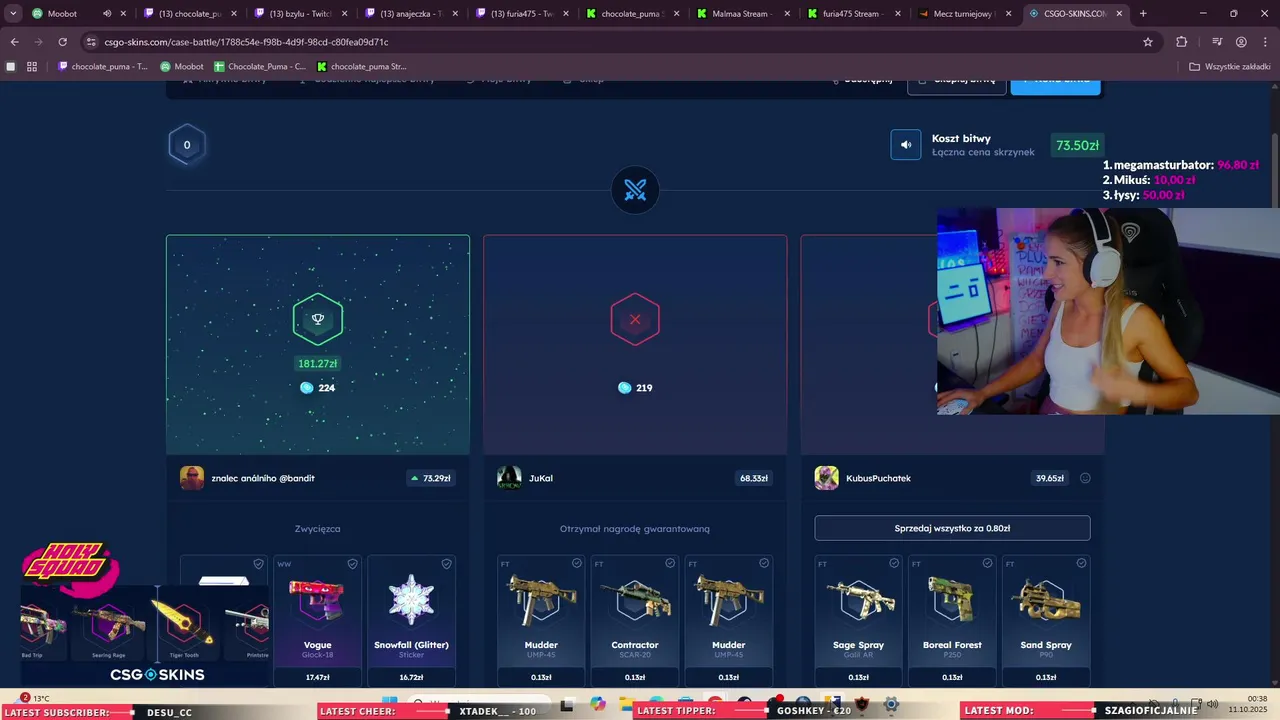Open the Boreal Forest P250 card
Image resolution: width=1280 pixels, height=720 pixels.
pyautogui.click(x=952, y=622)
